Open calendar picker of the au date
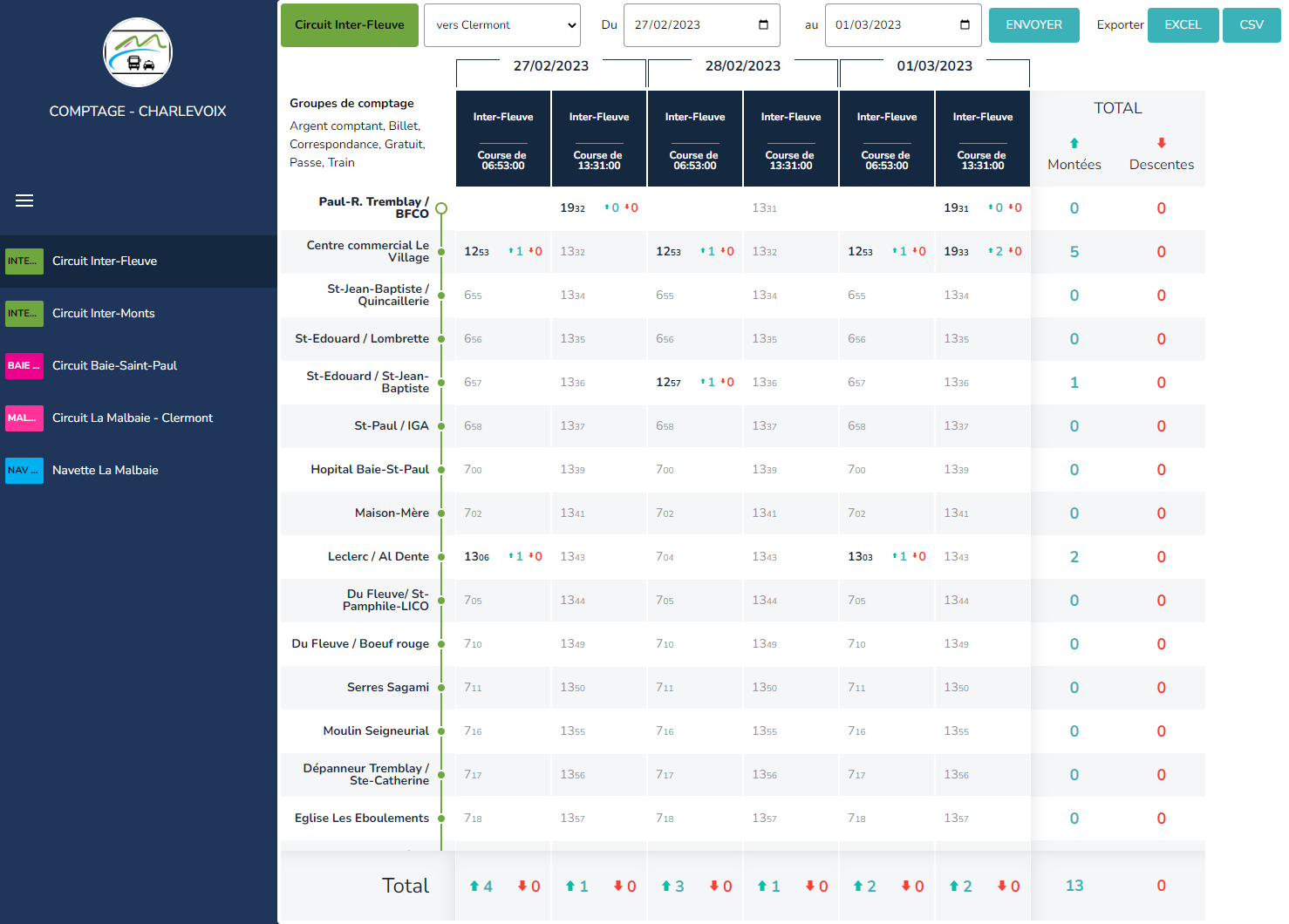Viewport: 1289px width, 924px height. coord(965,25)
